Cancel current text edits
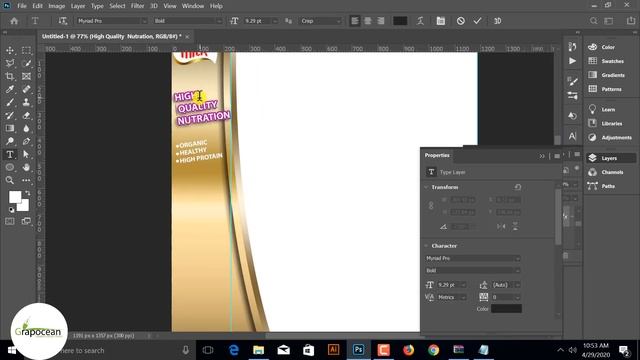The width and height of the screenshot is (640, 360). (x=460, y=21)
